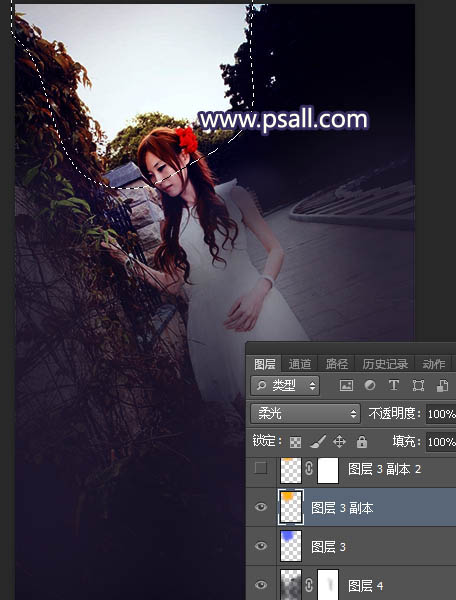456x600 pixels.
Task: Open the 历史记录 tab
Action: click(x=385, y=364)
